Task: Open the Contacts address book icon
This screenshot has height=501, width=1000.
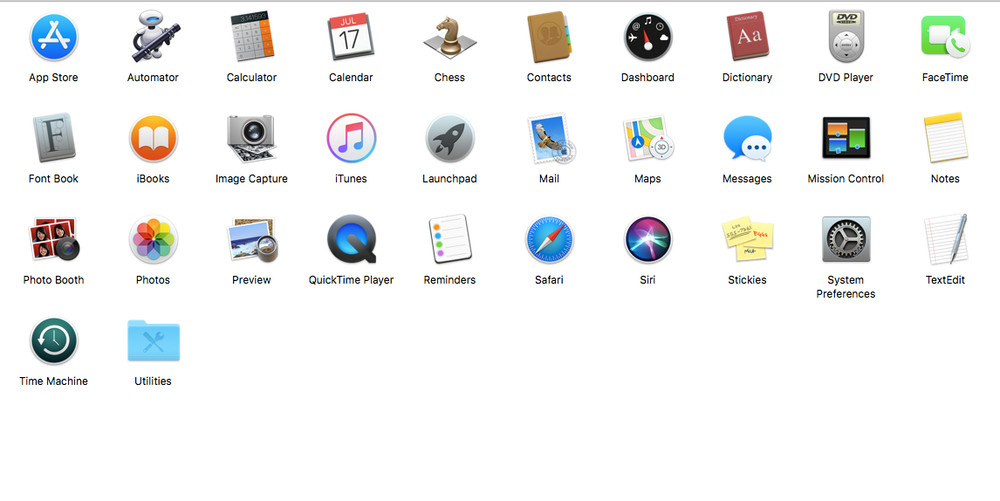Action: click(549, 37)
